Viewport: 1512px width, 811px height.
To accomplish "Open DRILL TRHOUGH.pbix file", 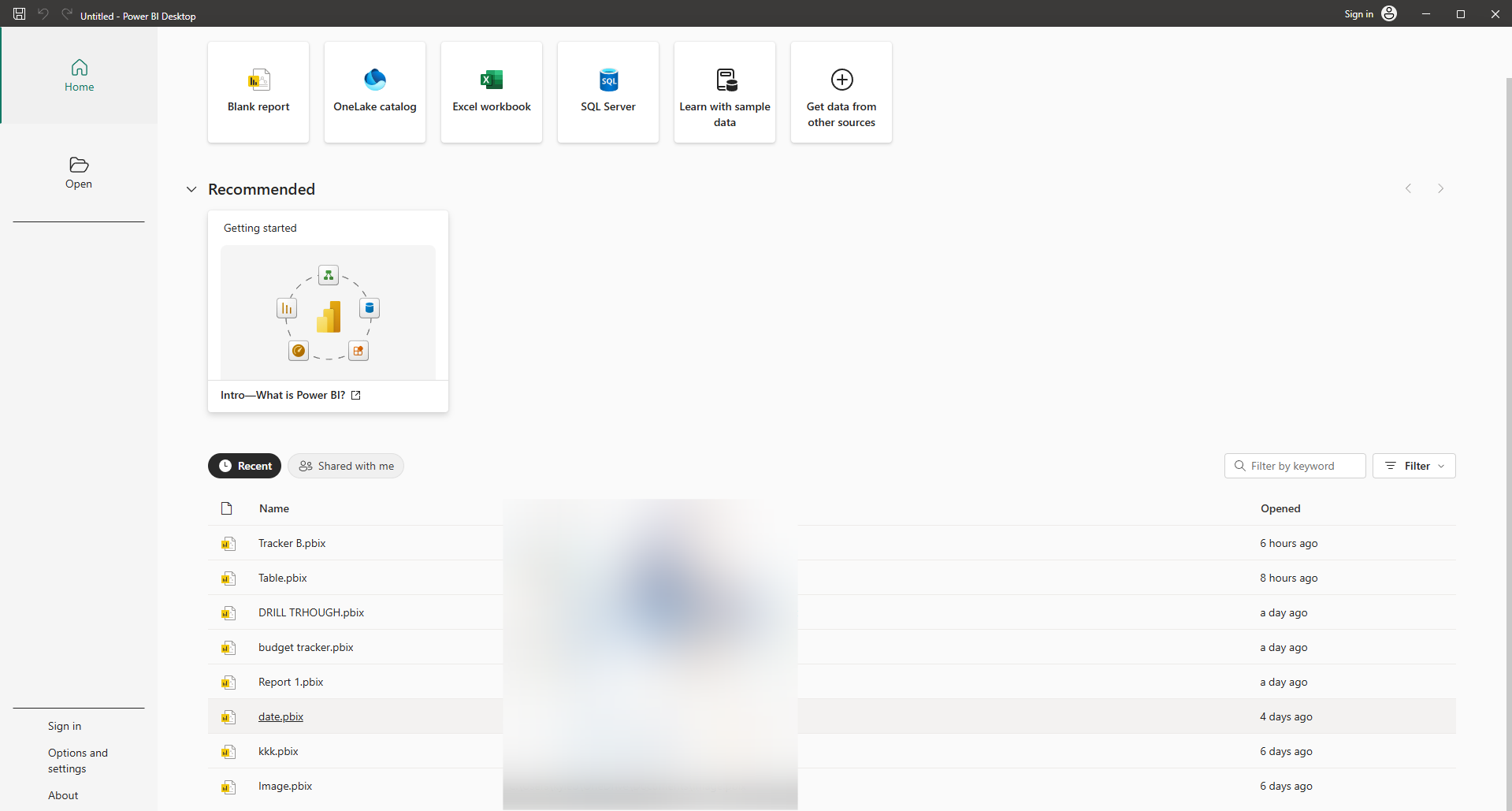I will pyautogui.click(x=311, y=612).
